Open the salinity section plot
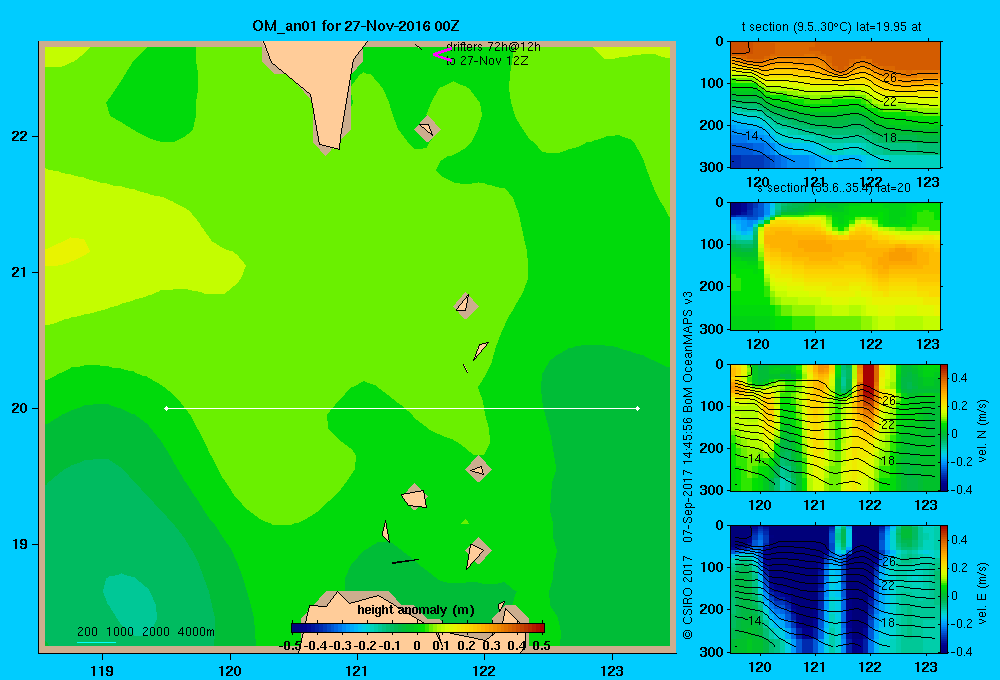The height and width of the screenshot is (680, 1000). pos(835,266)
